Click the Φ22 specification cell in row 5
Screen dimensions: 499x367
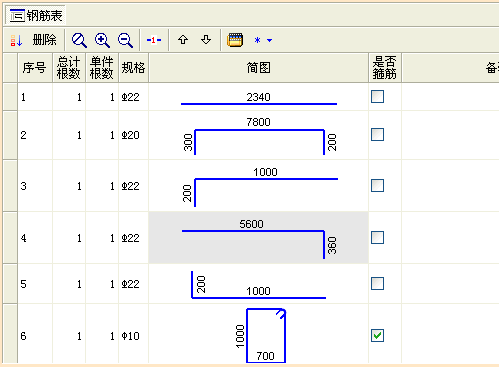[133, 284]
